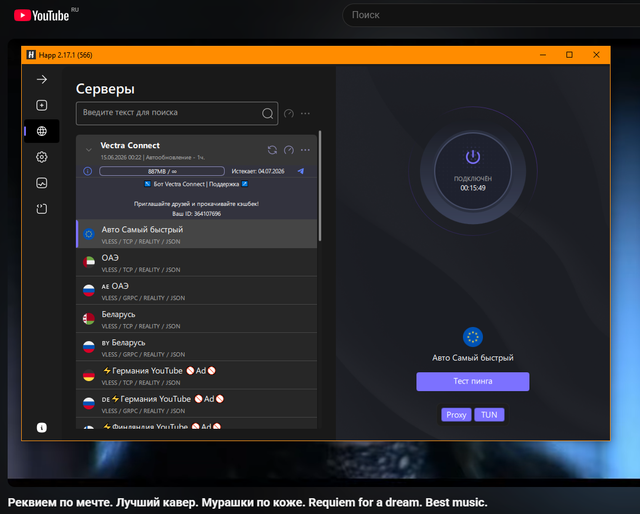The image size is (640, 514).
Task: Click the Happ logo in the title bar
Action: pos(31,55)
